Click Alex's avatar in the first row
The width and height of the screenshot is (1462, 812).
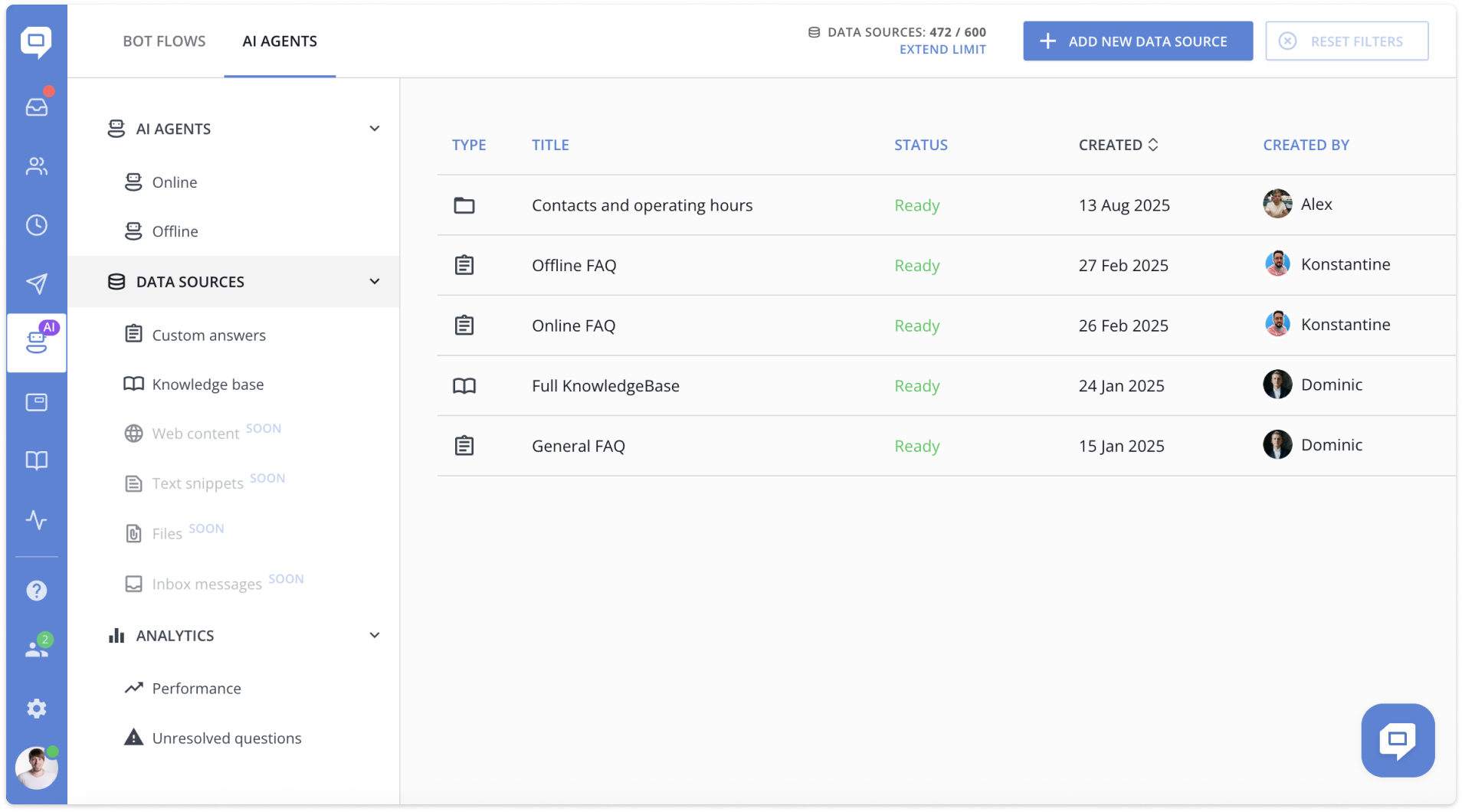coord(1277,204)
